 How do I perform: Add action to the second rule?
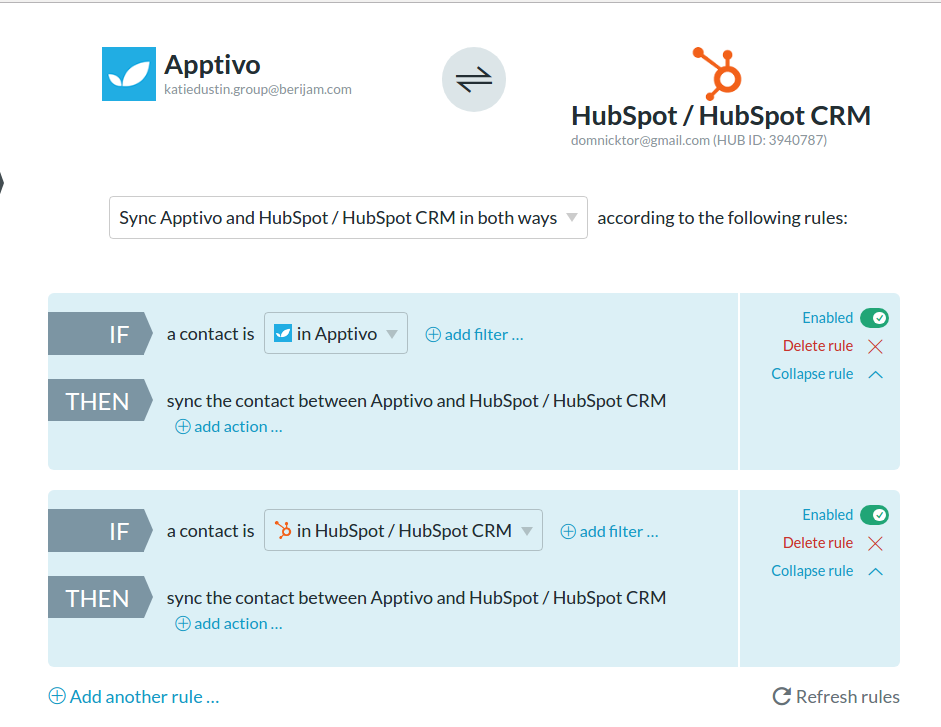[229, 623]
